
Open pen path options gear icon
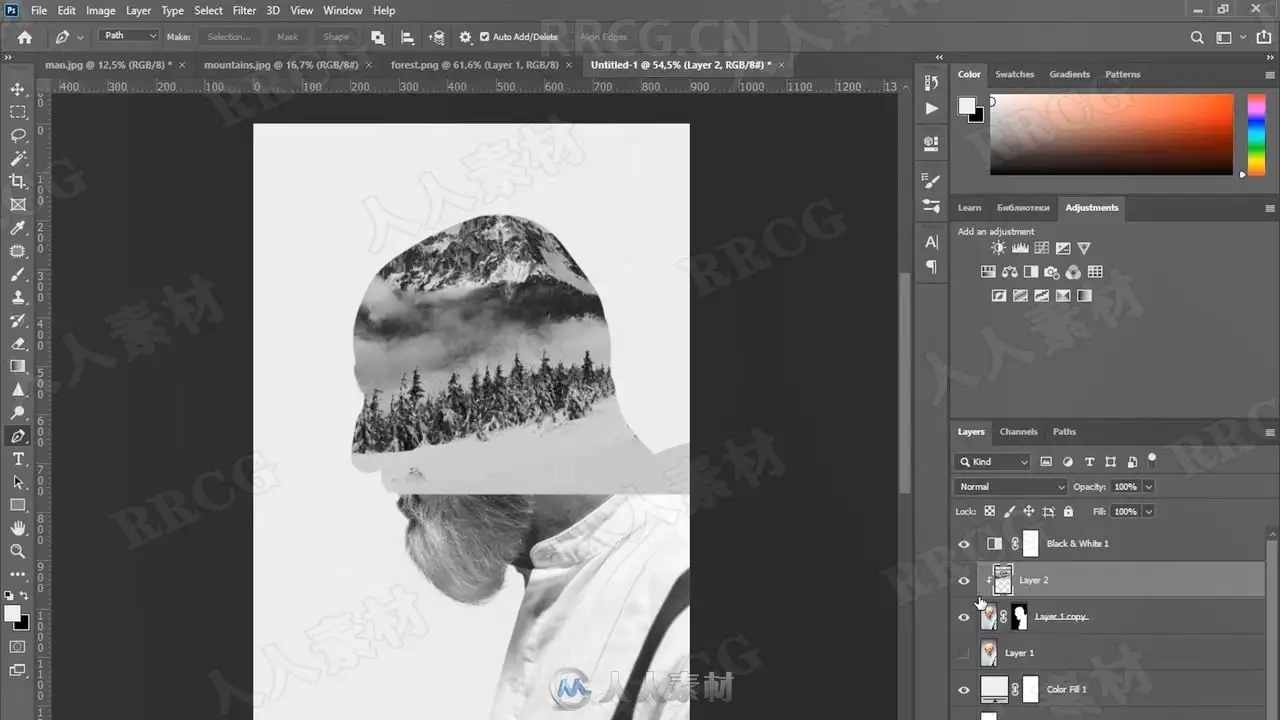tap(465, 37)
